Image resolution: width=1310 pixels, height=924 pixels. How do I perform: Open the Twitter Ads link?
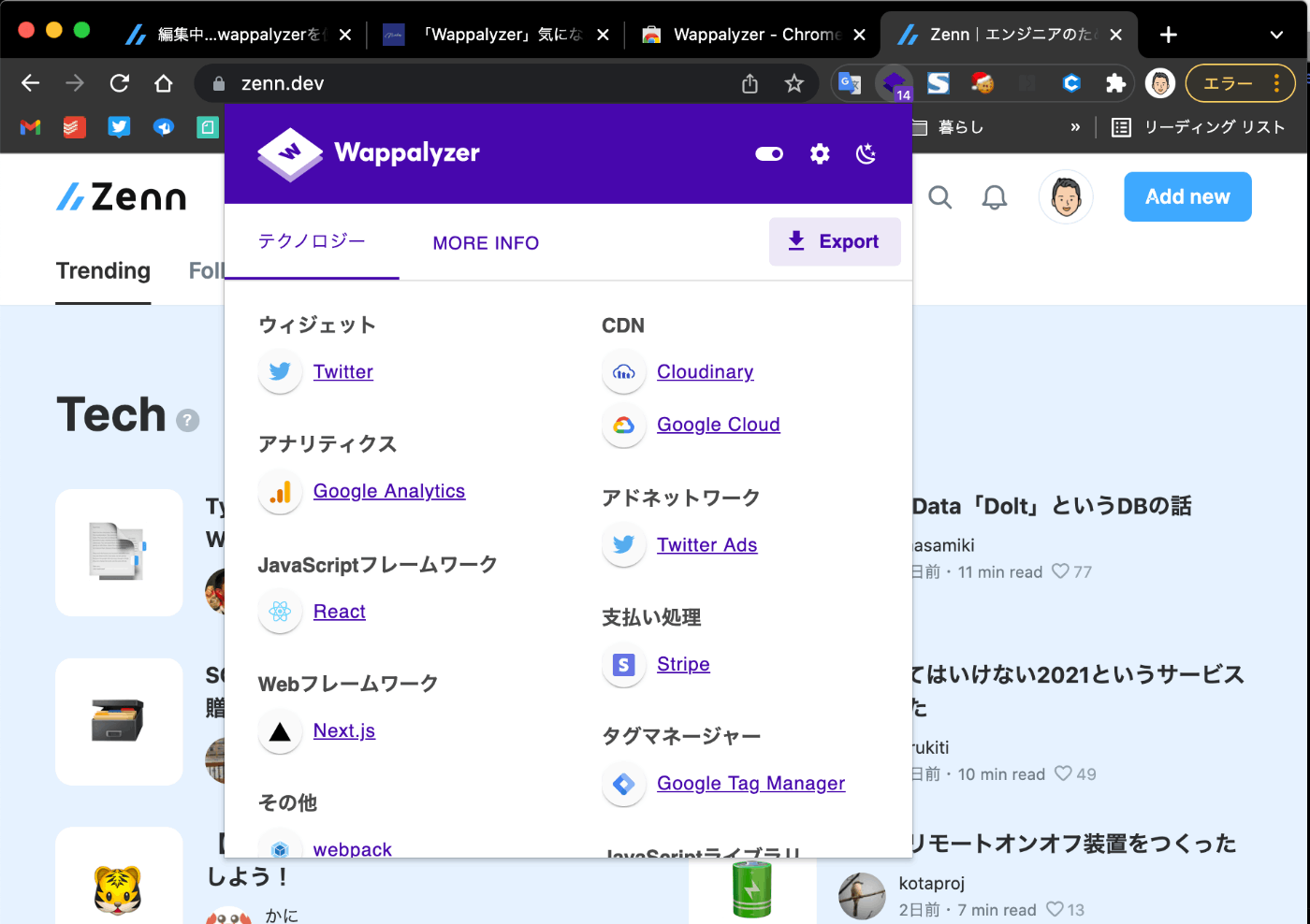[707, 544]
